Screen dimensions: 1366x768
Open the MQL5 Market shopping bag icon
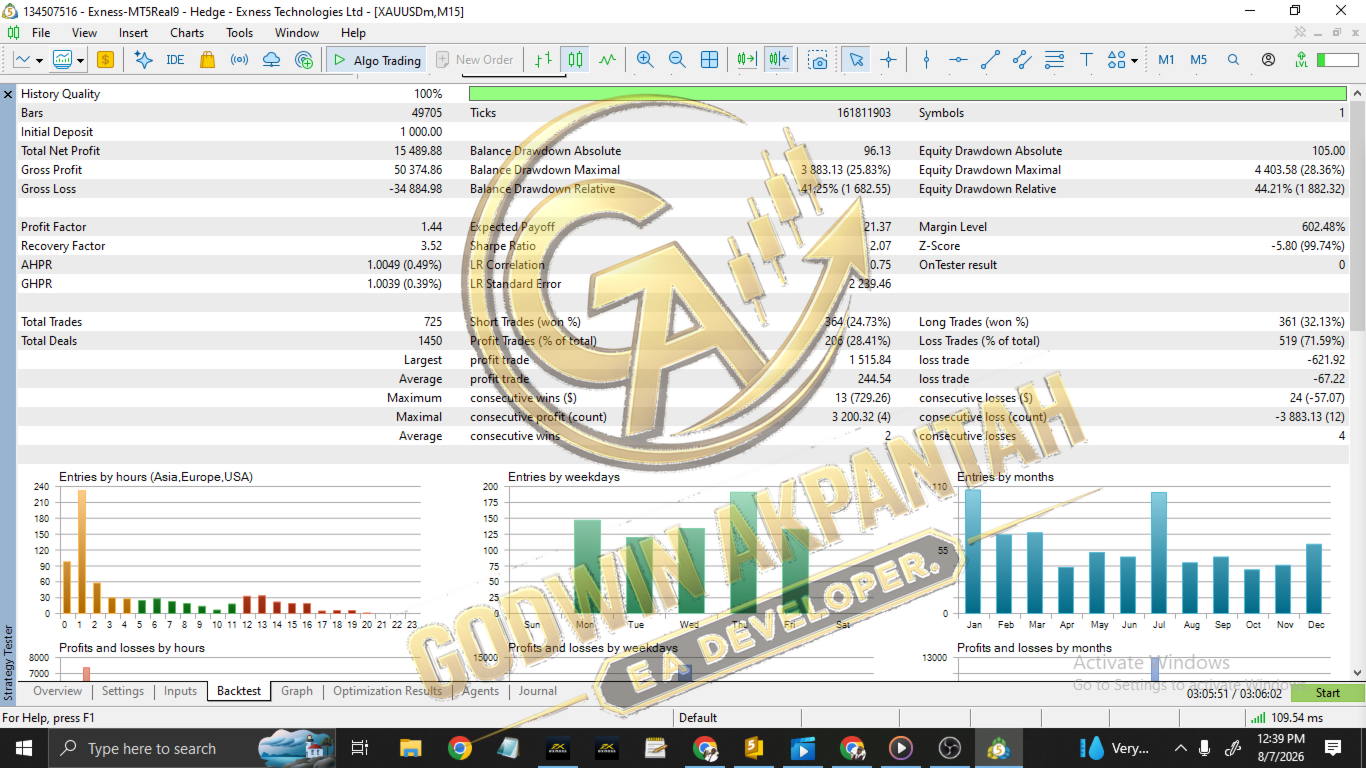207,60
